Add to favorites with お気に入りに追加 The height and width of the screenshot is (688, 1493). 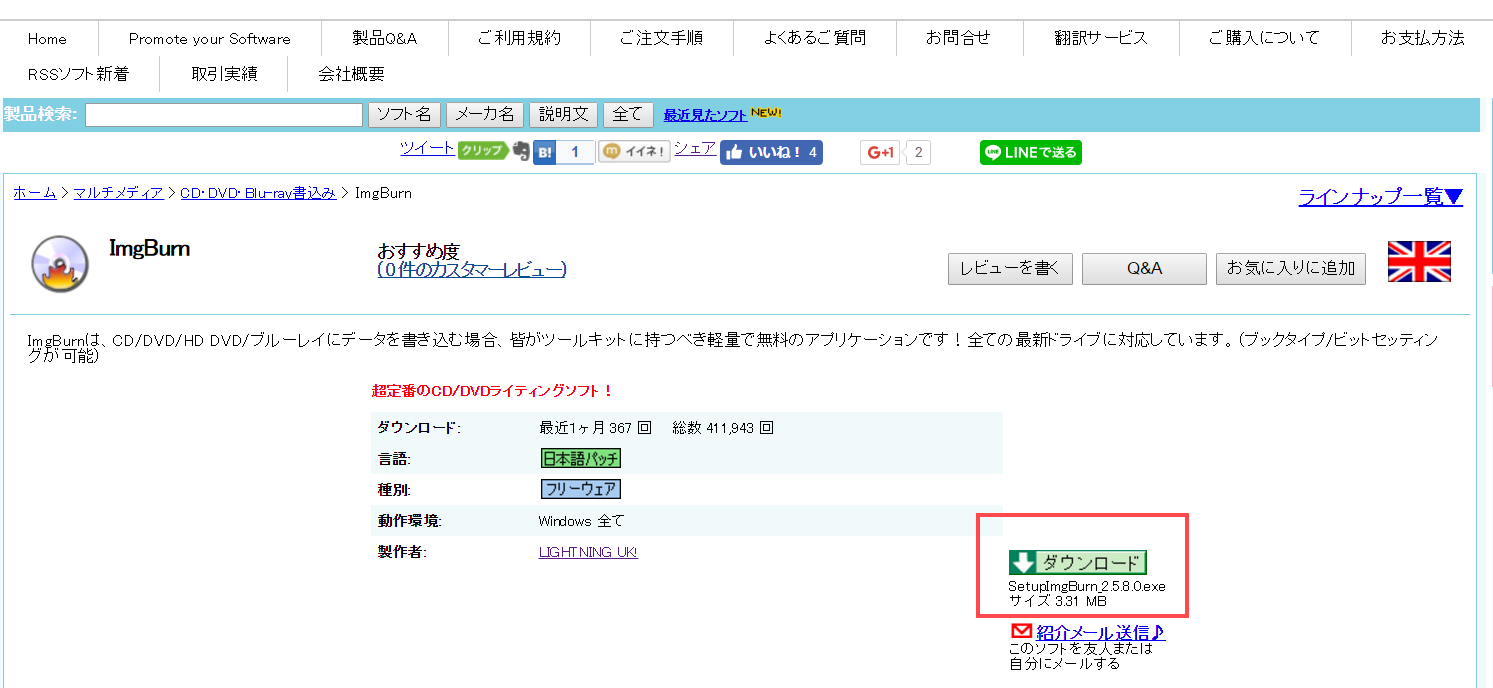[x=1290, y=268]
